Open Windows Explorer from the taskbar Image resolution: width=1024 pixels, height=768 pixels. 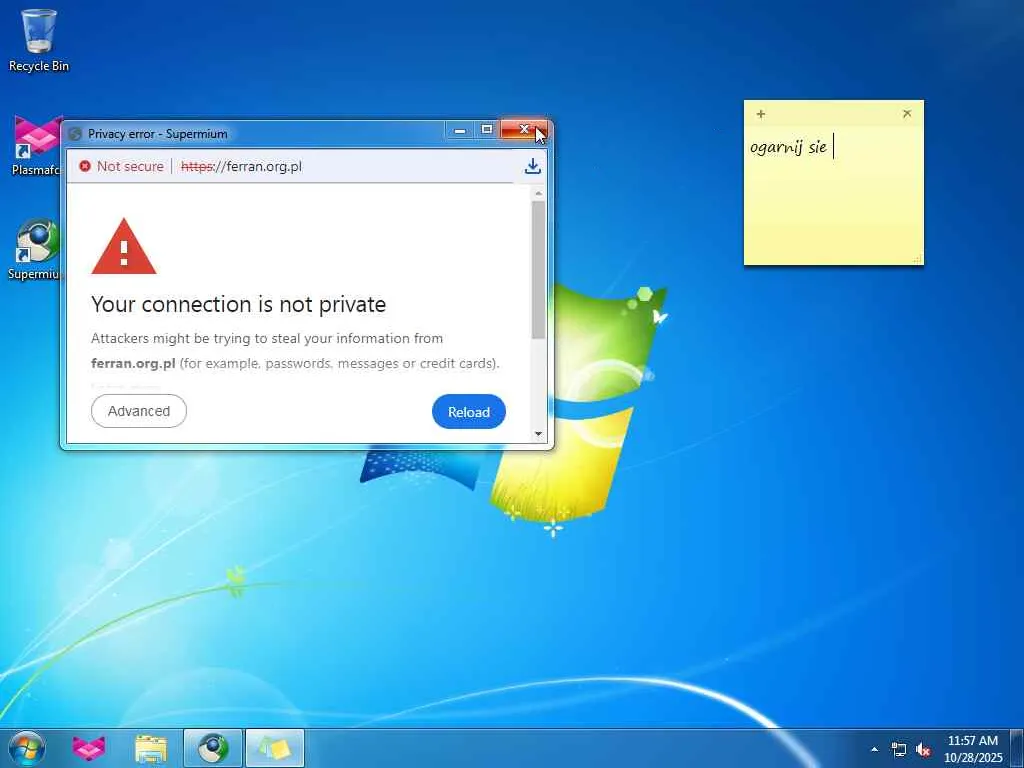tap(151, 748)
